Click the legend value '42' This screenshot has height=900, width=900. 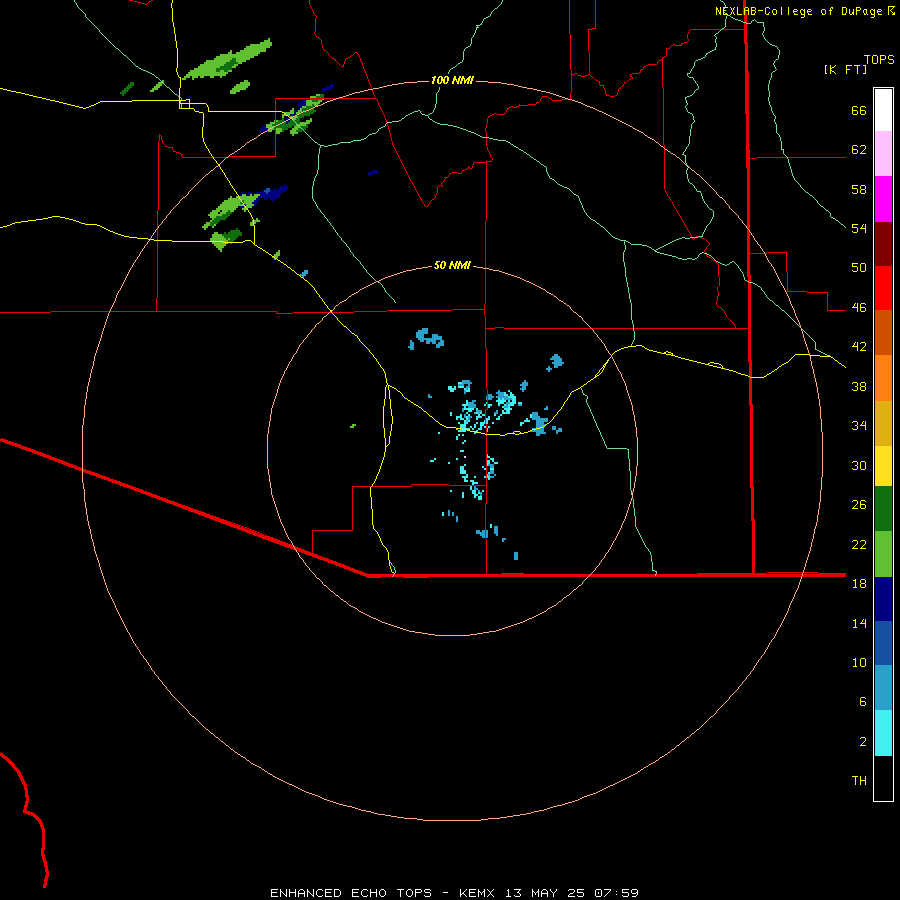tap(859, 347)
